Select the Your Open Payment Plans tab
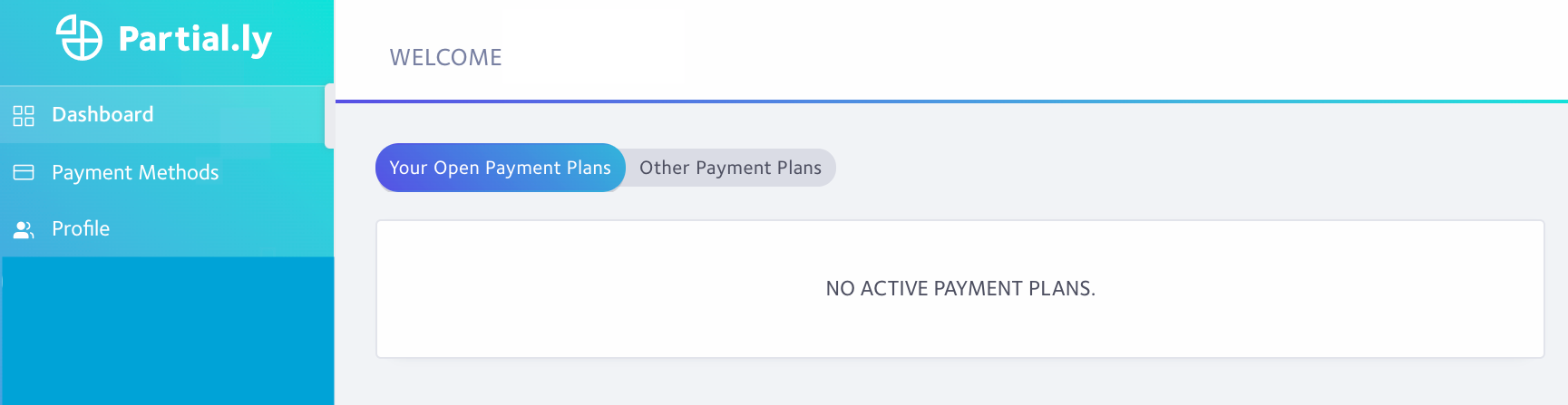The image size is (1568, 405). (501, 168)
